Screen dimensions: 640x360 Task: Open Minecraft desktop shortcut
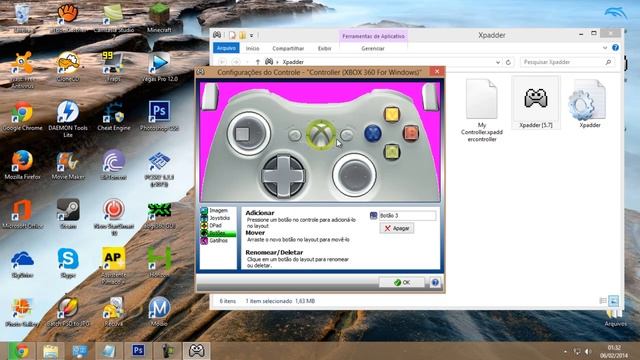tap(159, 17)
